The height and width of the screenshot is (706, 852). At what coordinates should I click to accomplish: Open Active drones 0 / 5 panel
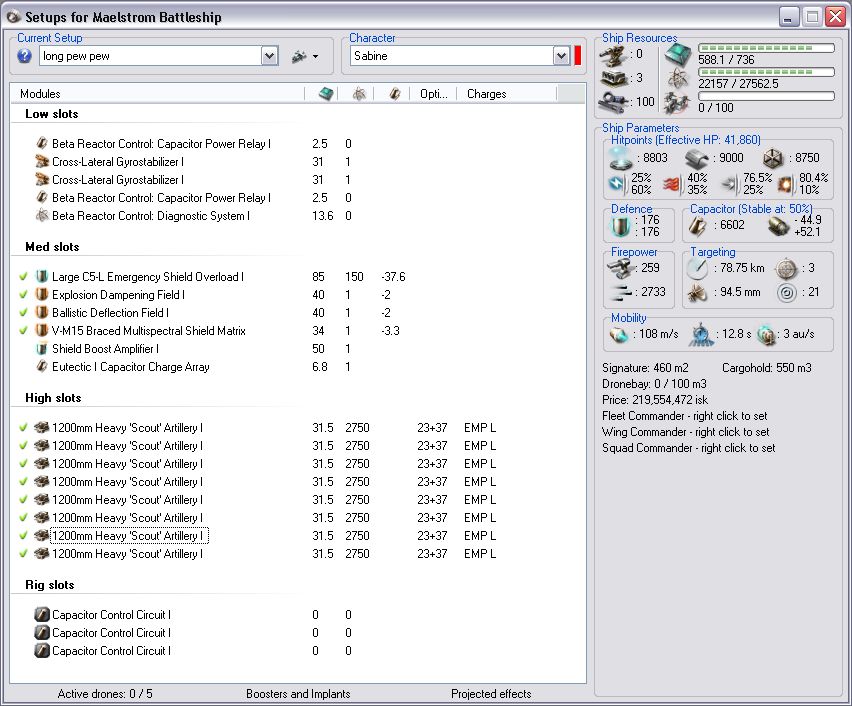[105, 693]
